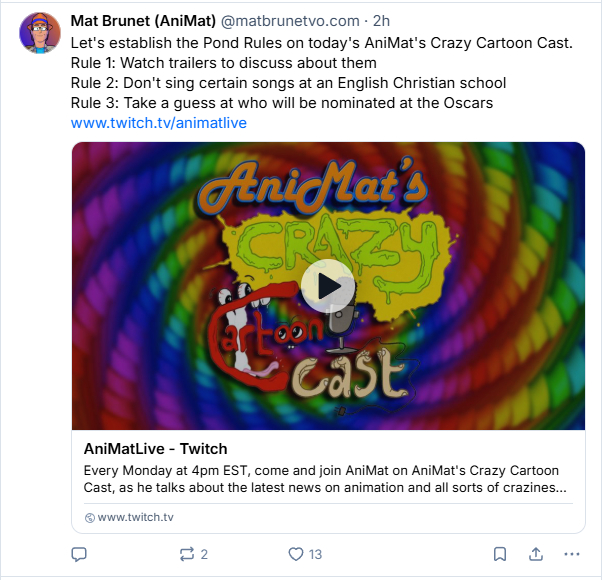The image size is (603, 580).
Task: Click the www.twitch.tv domain in card footer
Action: tap(135, 517)
